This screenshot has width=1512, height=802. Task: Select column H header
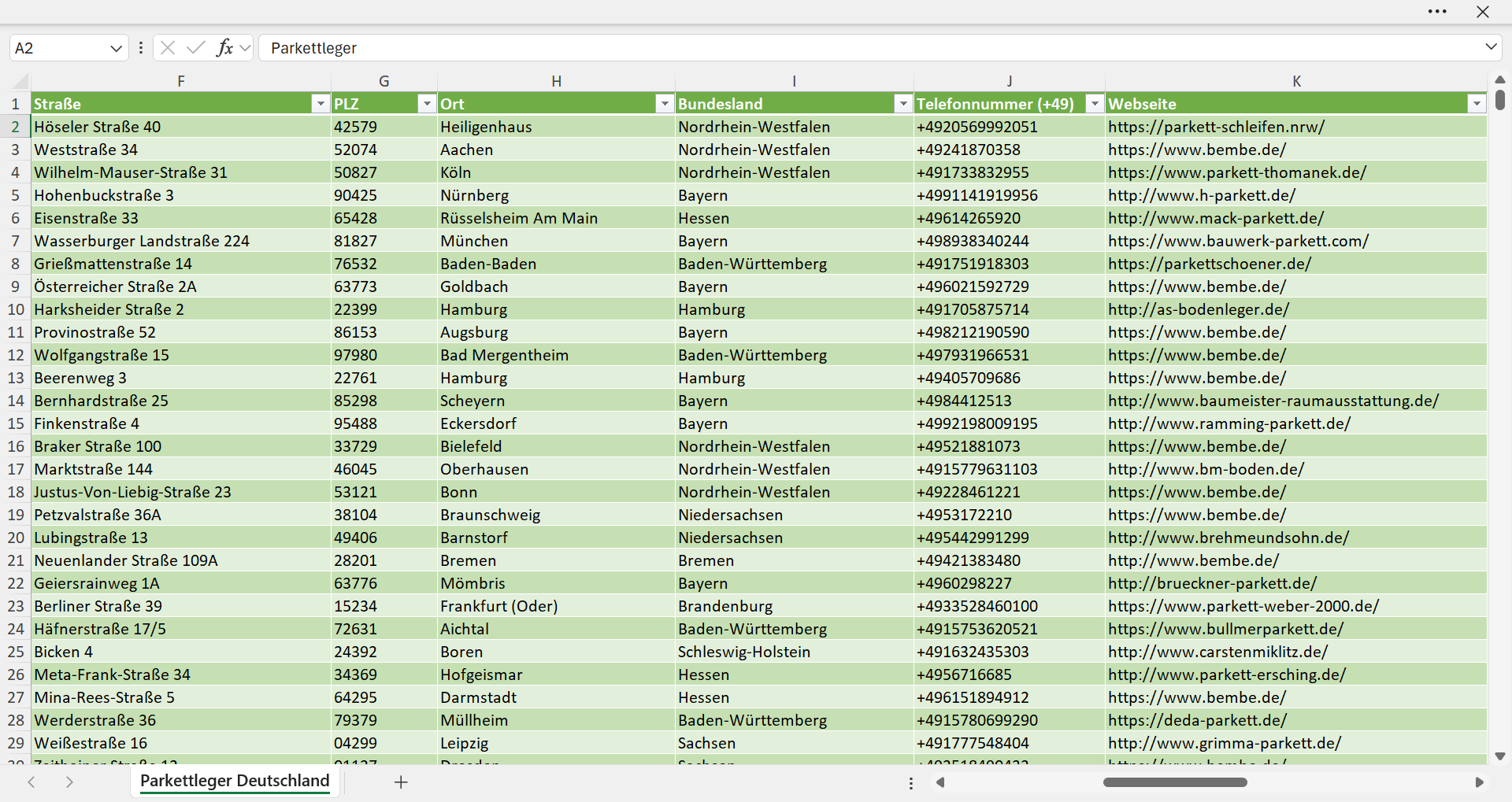point(557,81)
